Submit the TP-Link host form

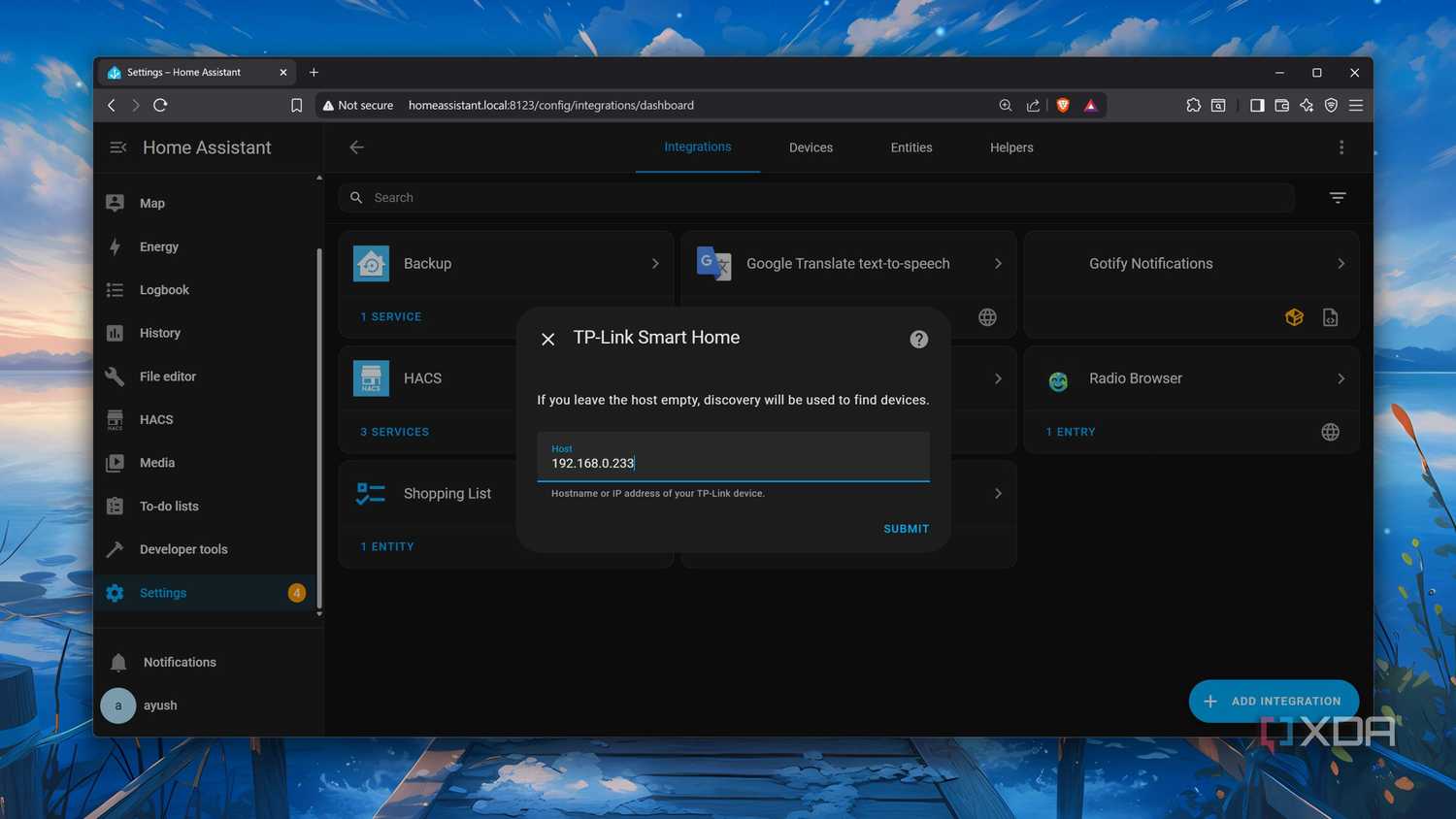906,529
